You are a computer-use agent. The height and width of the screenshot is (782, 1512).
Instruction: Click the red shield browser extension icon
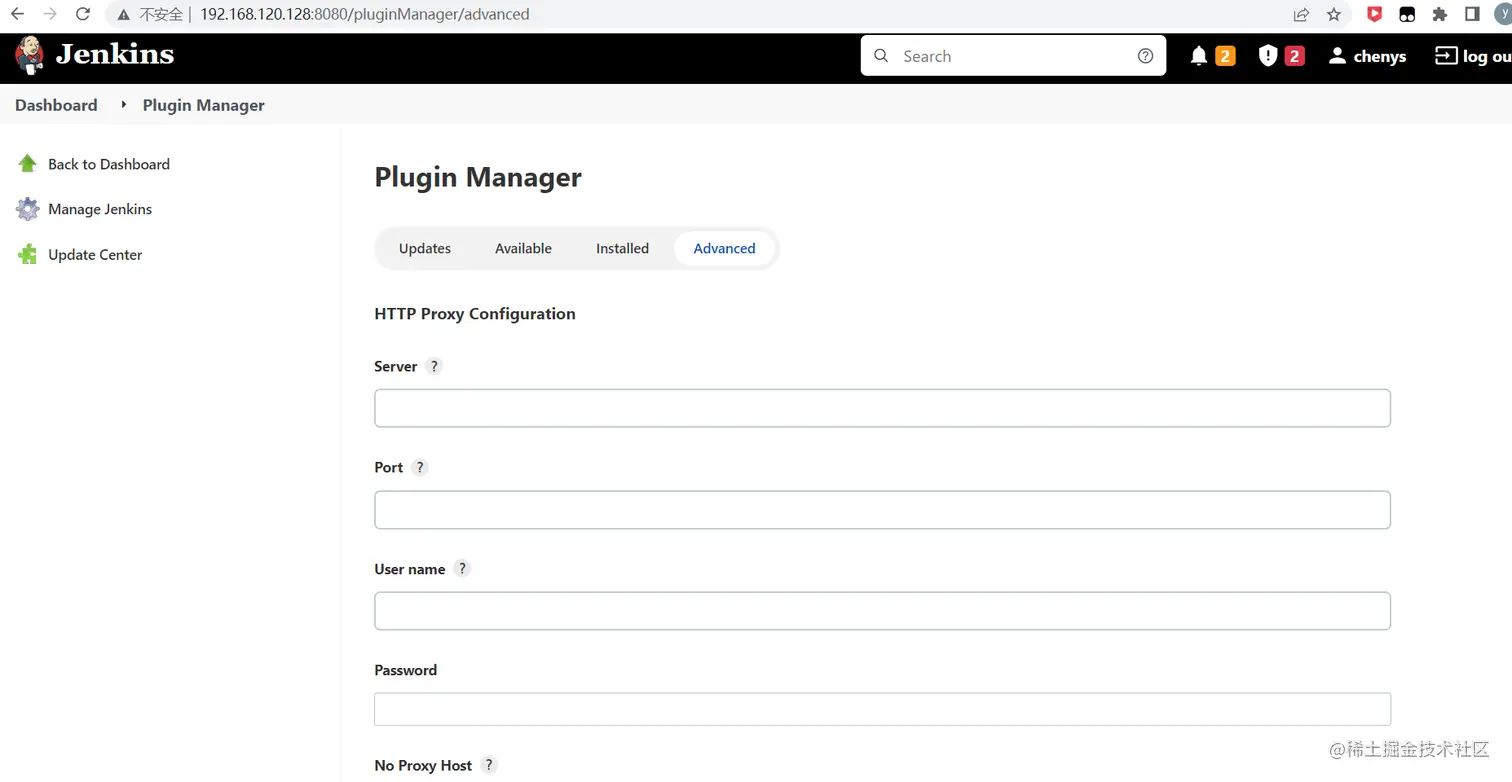1374,14
